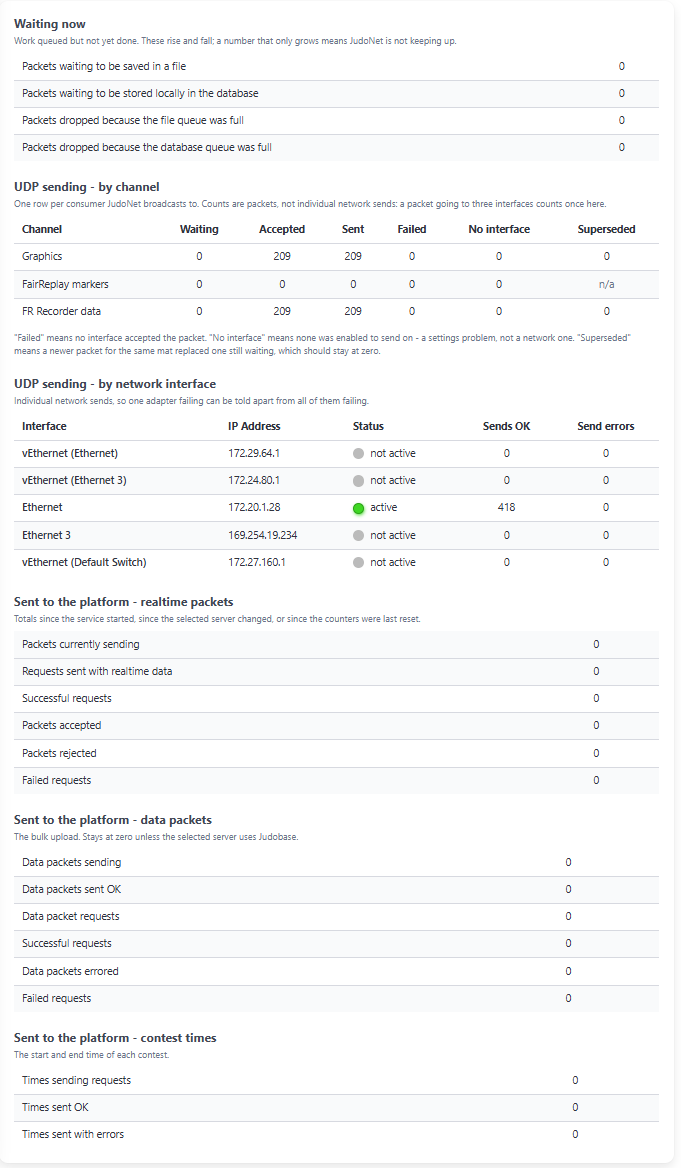The width and height of the screenshot is (681, 1168).
Task: Select the Graphics channel row label
Action: click(x=42, y=256)
